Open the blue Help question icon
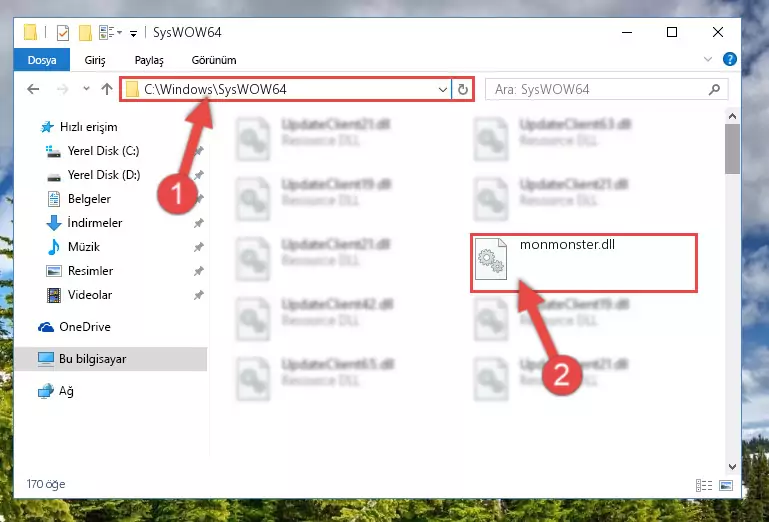769x522 pixels. pyautogui.click(x=730, y=59)
